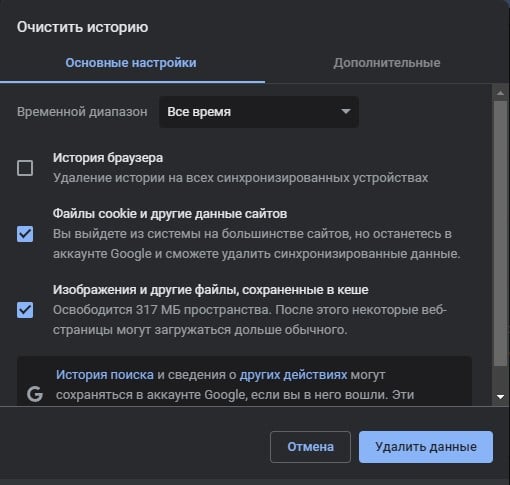Click the Временной диапазон label

point(82,112)
